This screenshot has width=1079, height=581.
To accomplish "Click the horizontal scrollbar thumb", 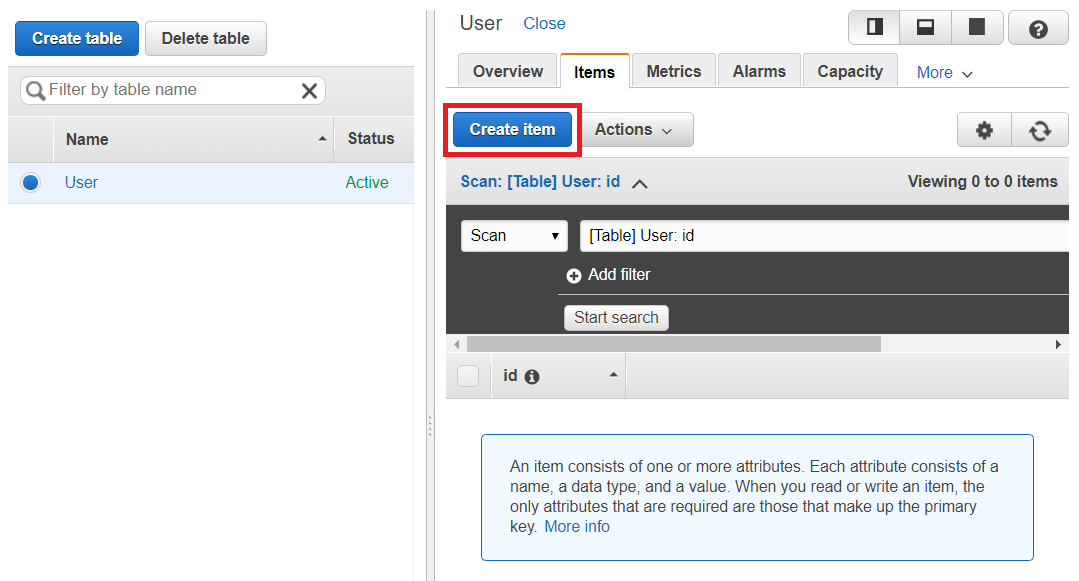I will (x=674, y=344).
